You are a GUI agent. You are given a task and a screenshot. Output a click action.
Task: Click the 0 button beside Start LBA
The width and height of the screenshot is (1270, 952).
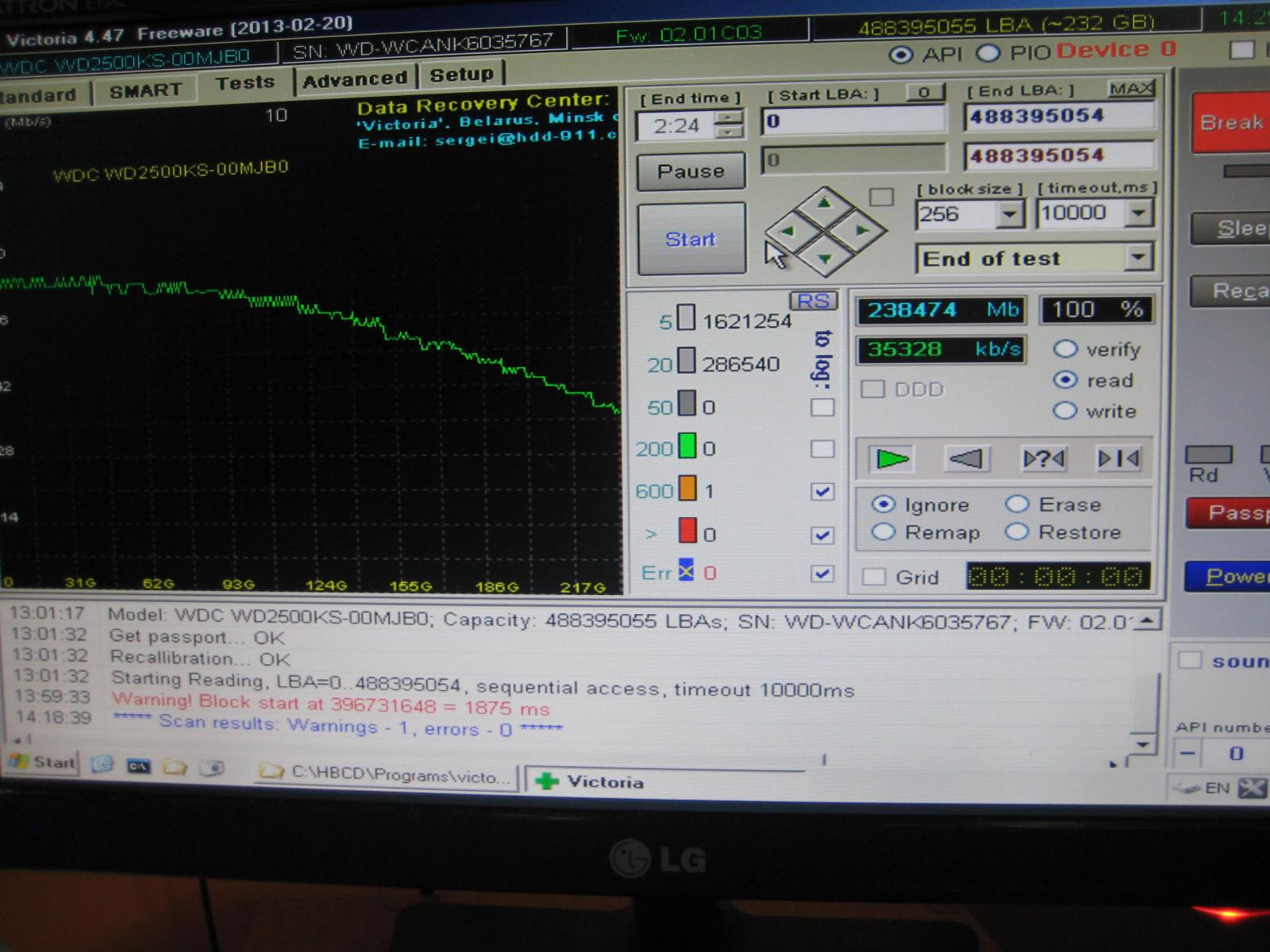(x=924, y=92)
